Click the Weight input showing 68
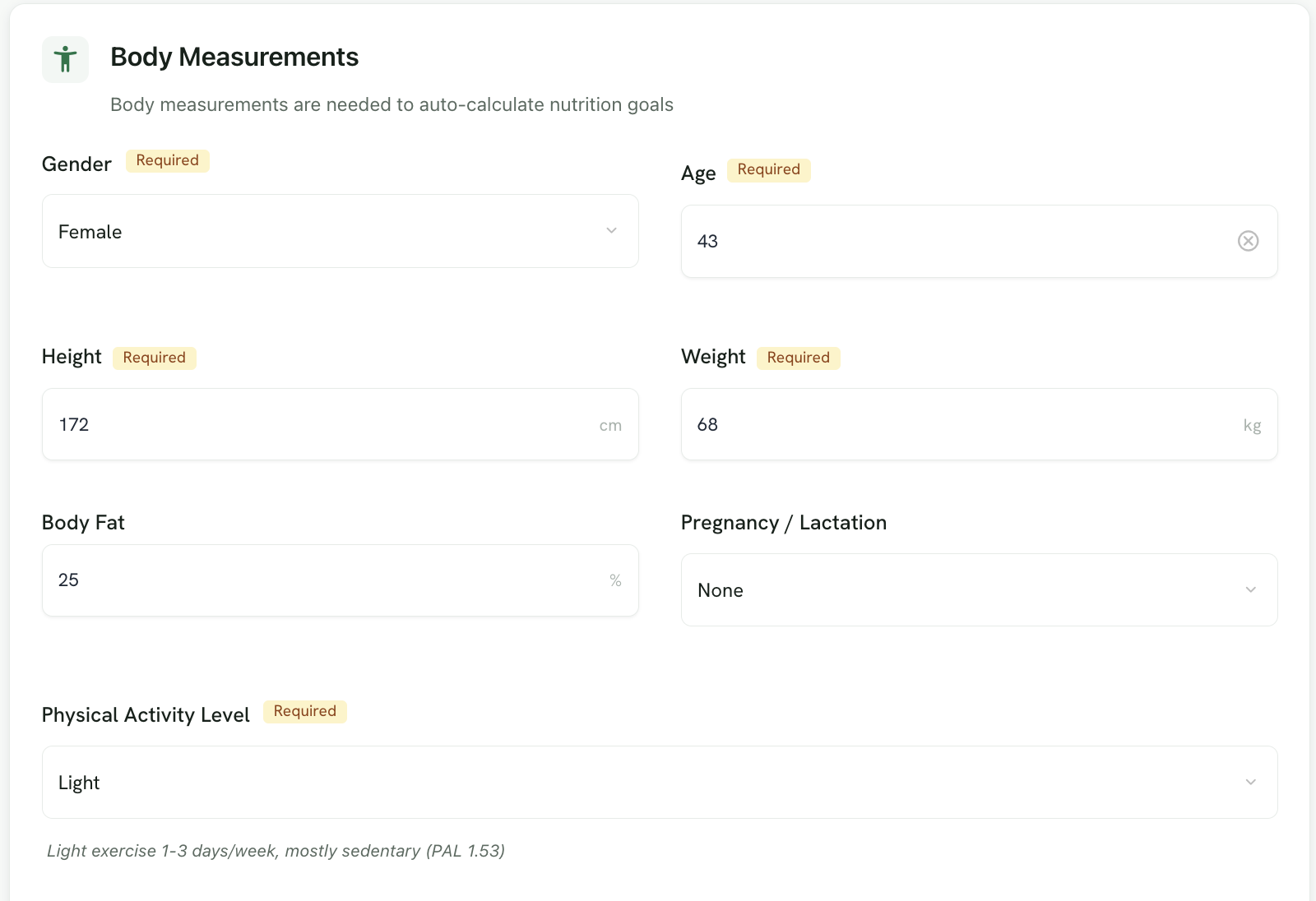Viewport: 1316px width, 901px height. tap(979, 424)
